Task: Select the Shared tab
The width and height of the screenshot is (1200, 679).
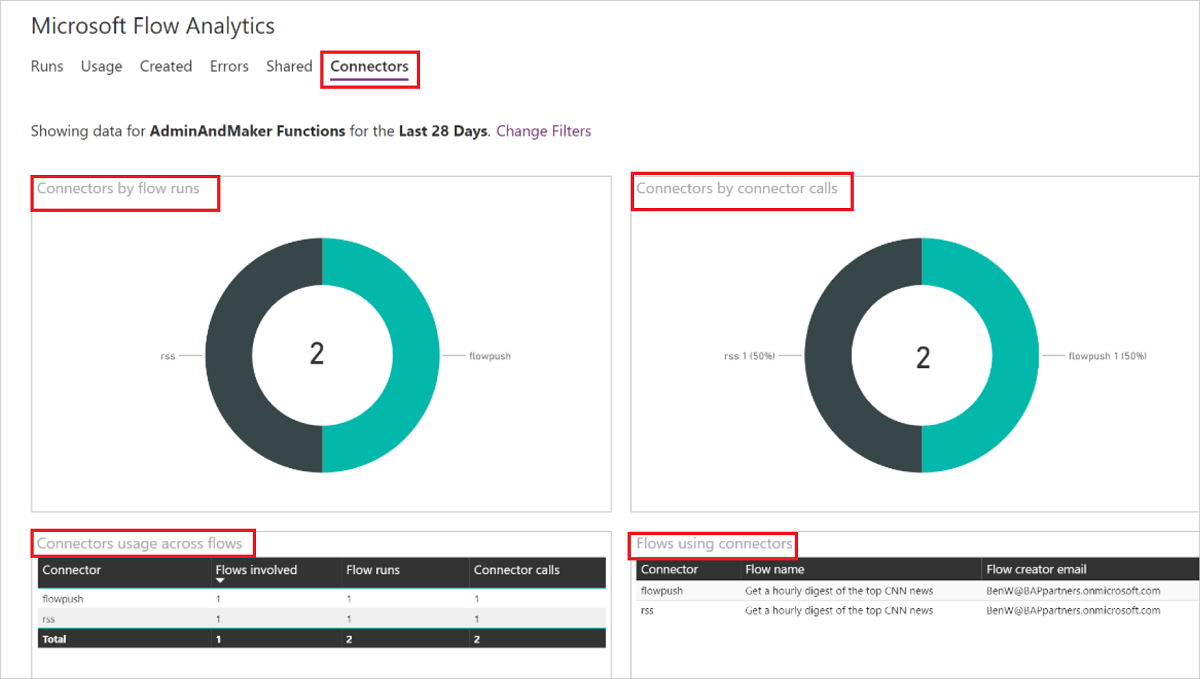Action: (289, 66)
